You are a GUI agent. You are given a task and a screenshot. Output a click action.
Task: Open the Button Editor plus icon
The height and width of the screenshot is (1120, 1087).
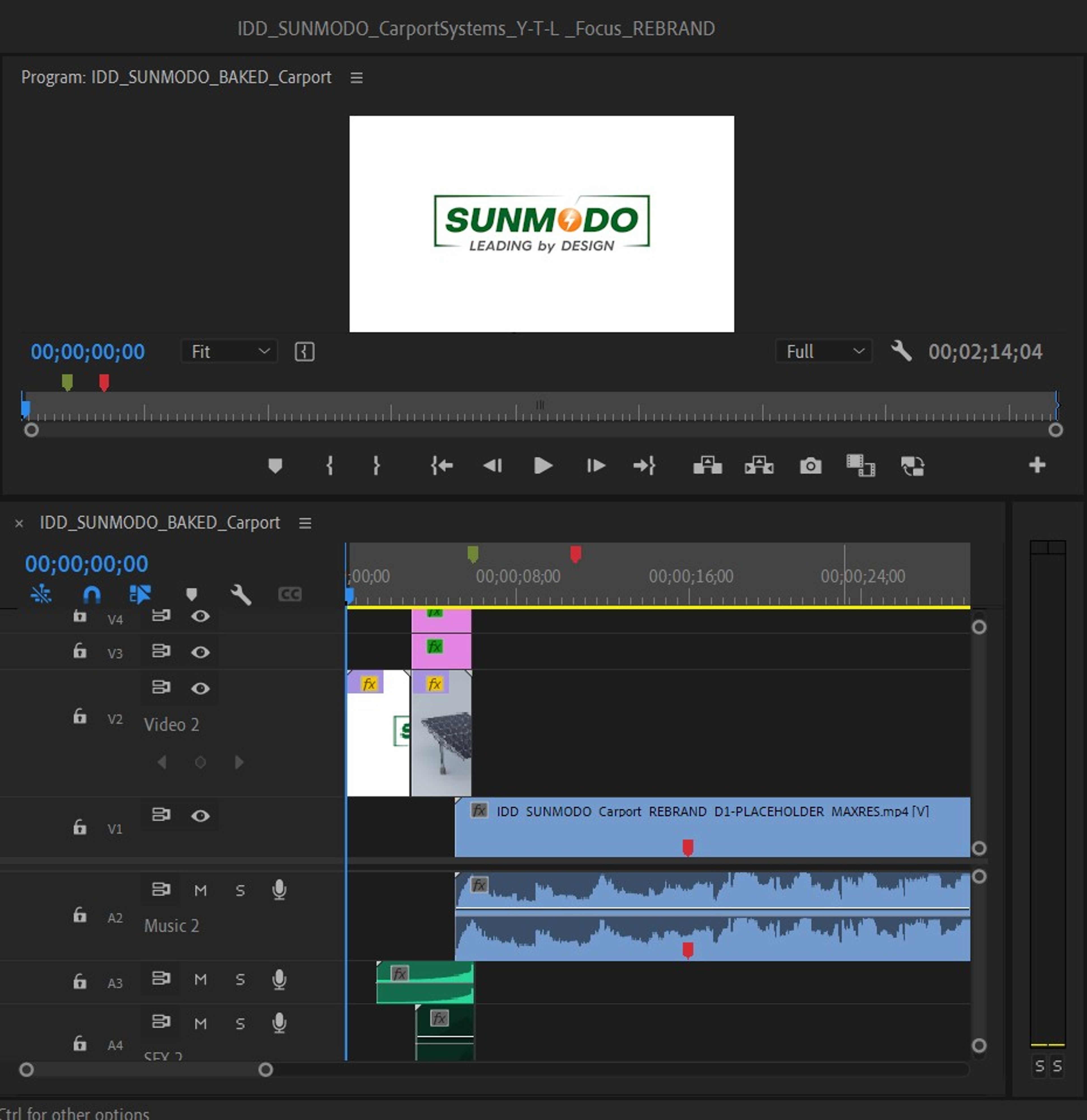pos(1037,465)
